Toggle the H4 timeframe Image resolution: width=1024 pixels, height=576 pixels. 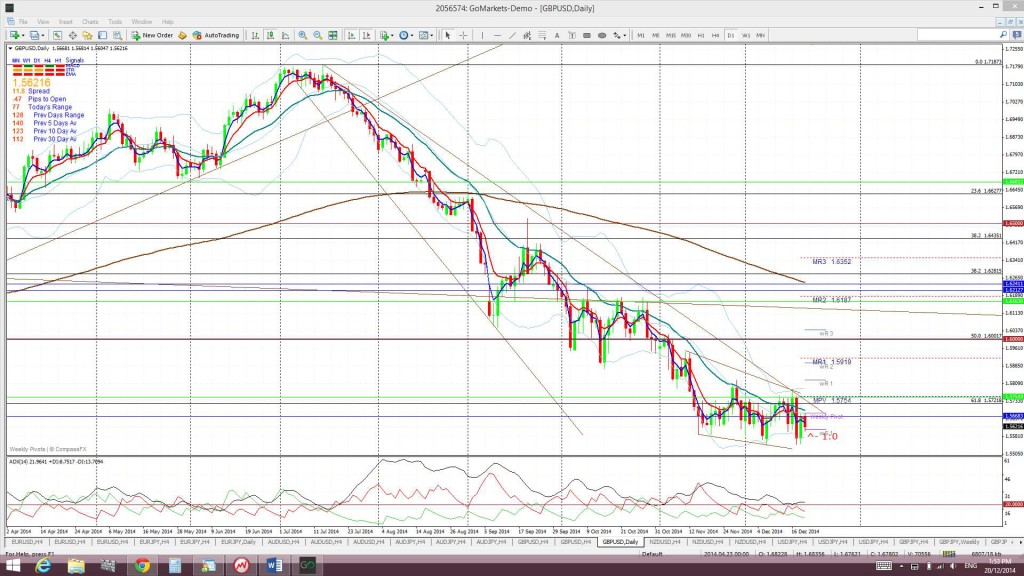coord(716,35)
